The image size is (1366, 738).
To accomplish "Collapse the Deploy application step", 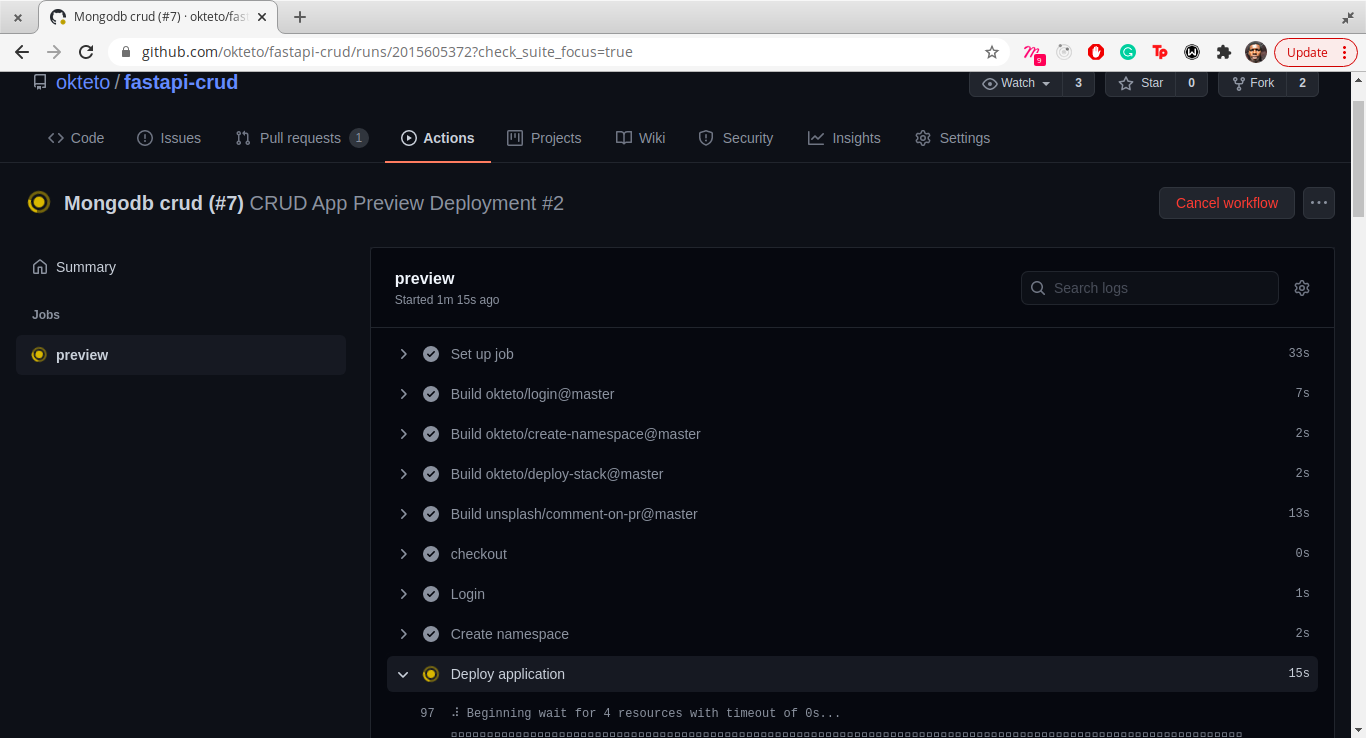I will [404, 674].
